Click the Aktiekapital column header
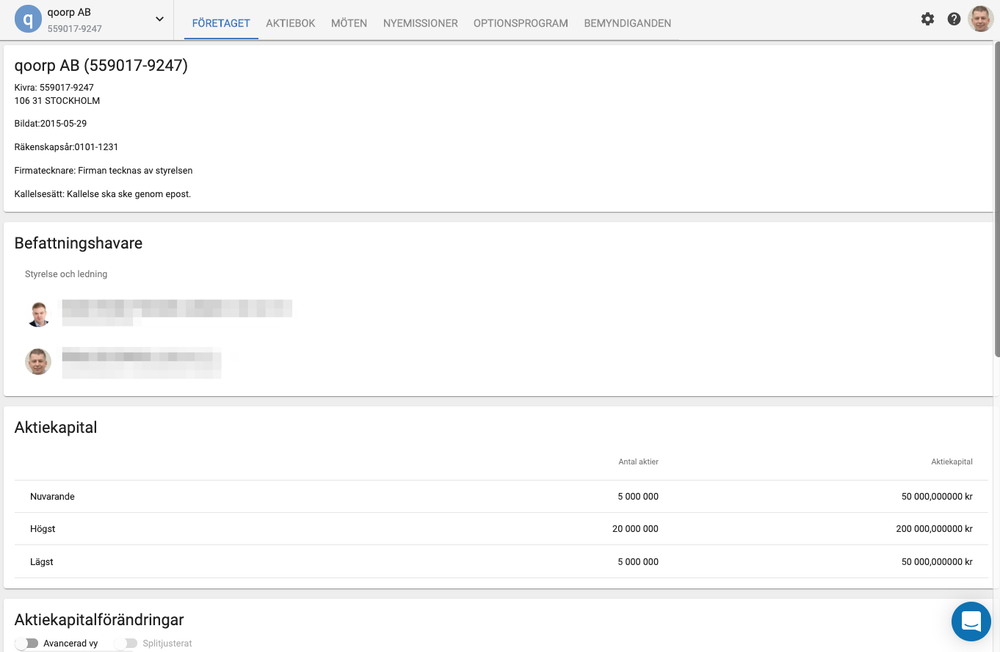Viewport: 1000px width, 652px height. 952,462
